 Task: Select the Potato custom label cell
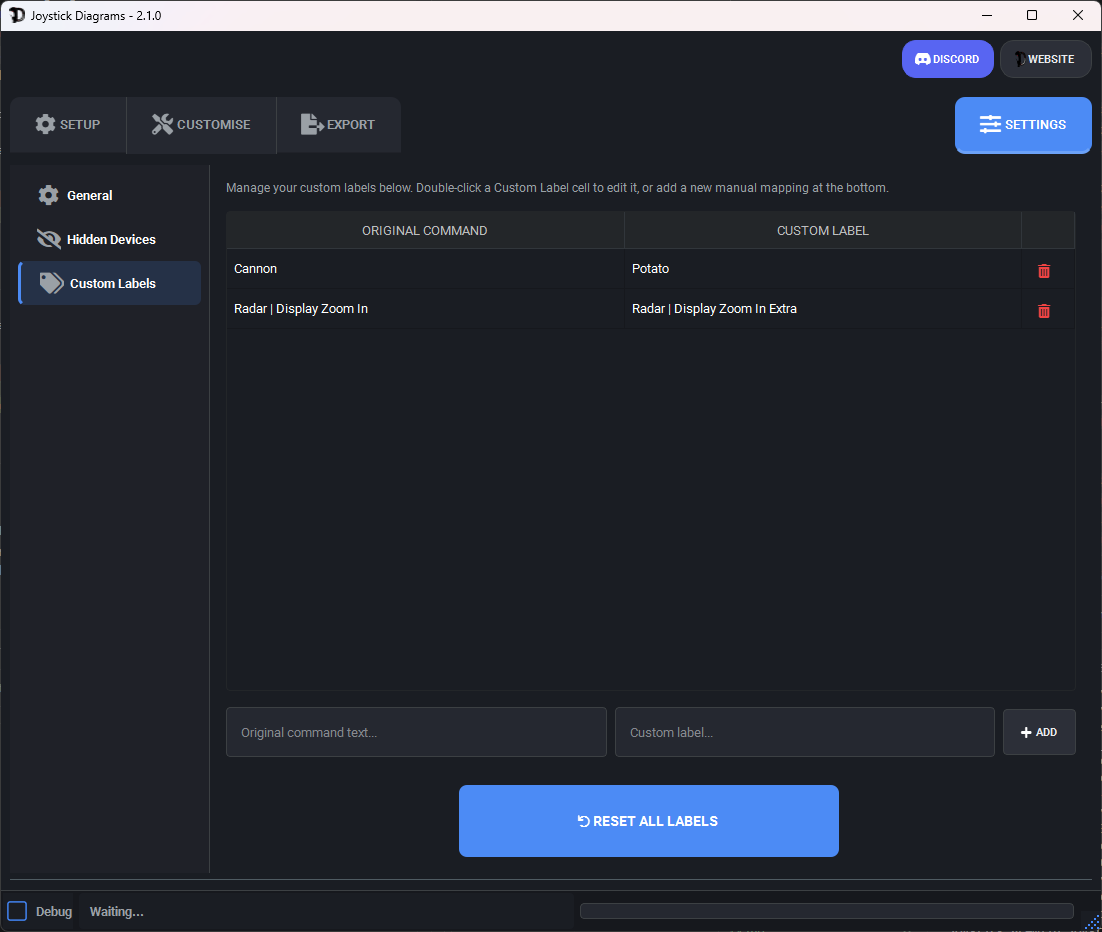[822, 269]
